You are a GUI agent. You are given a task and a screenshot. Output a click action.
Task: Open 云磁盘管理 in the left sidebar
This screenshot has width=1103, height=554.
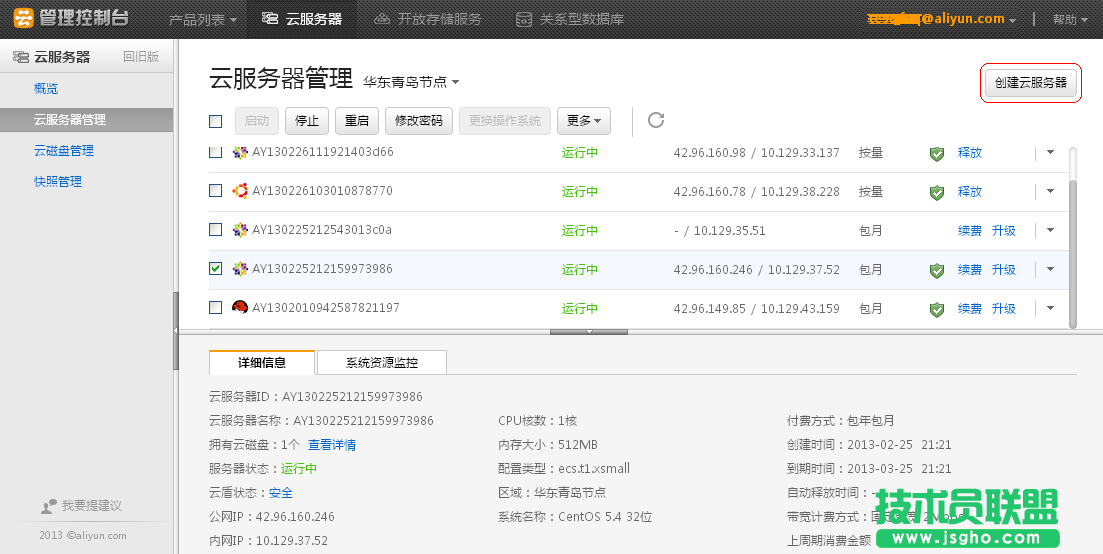[x=64, y=151]
